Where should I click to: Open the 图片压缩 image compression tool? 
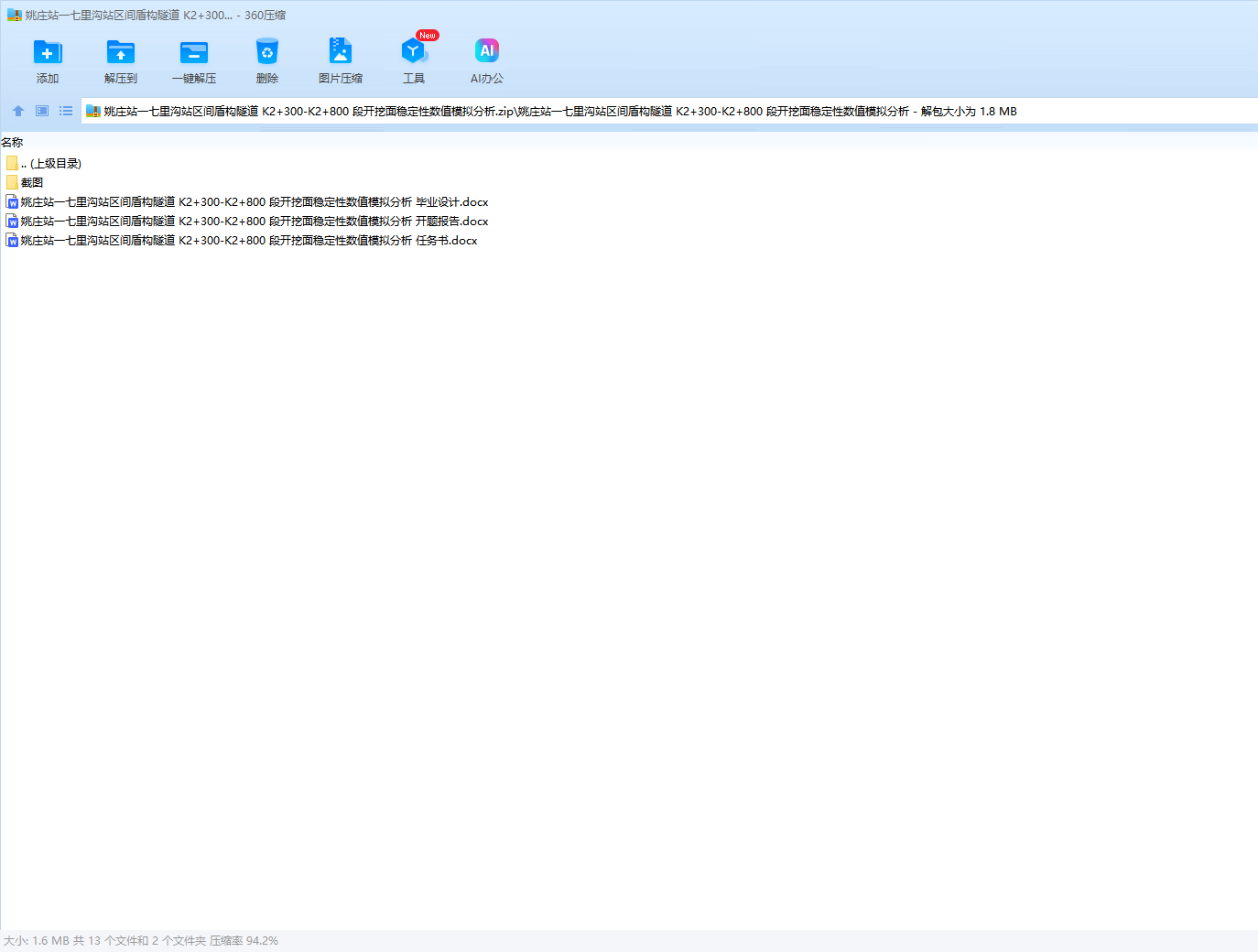pyautogui.click(x=341, y=51)
